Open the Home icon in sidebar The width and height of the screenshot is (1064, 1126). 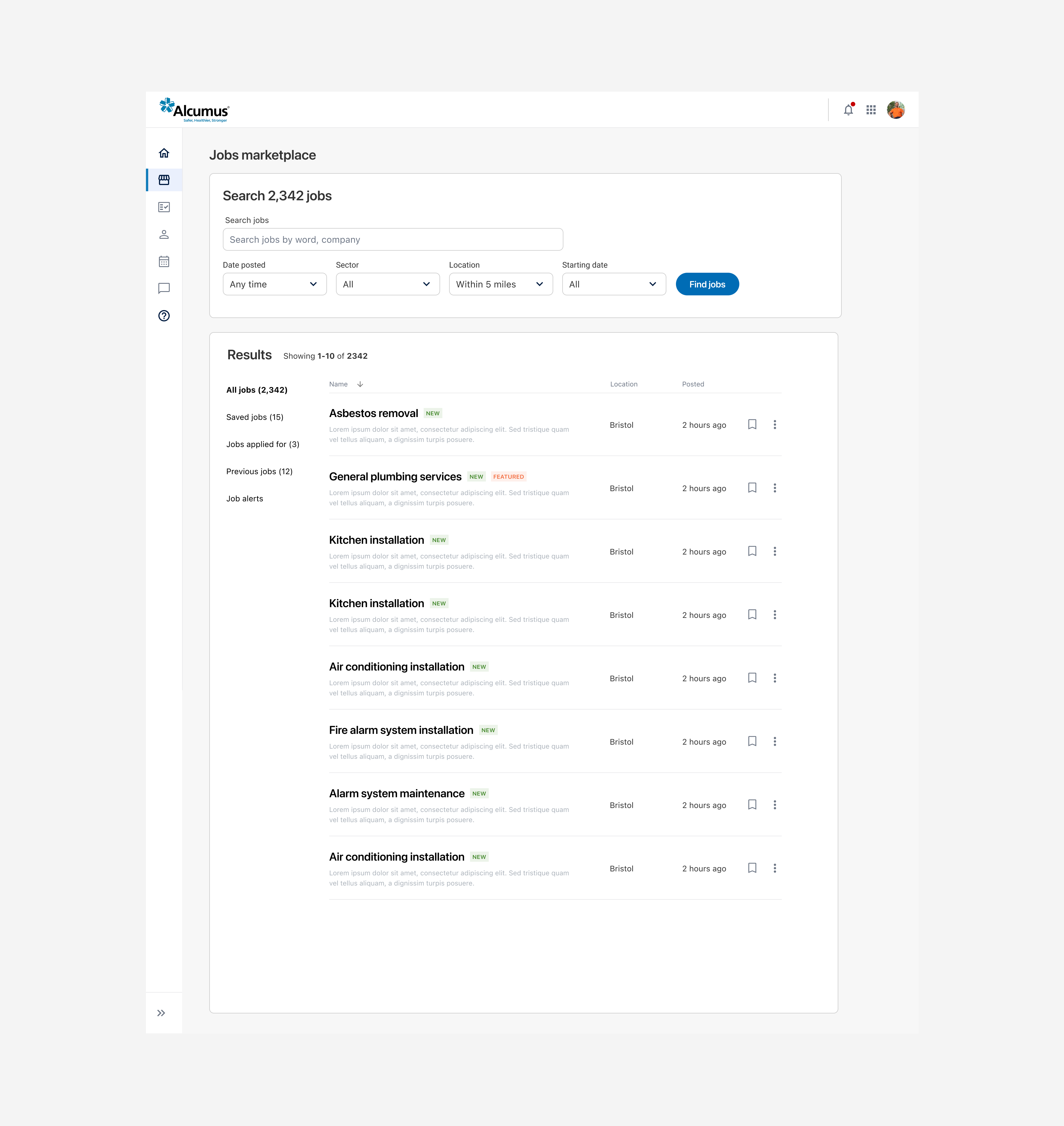tap(164, 153)
